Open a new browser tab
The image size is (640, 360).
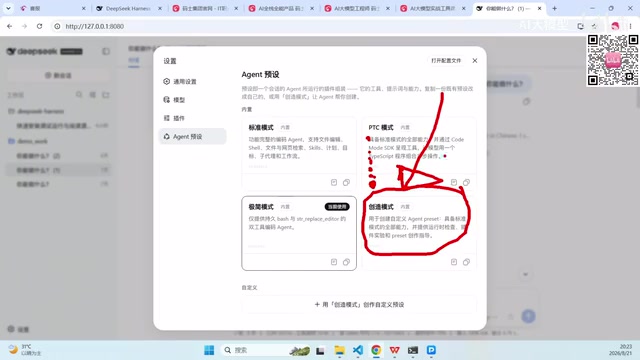click(x=554, y=8)
